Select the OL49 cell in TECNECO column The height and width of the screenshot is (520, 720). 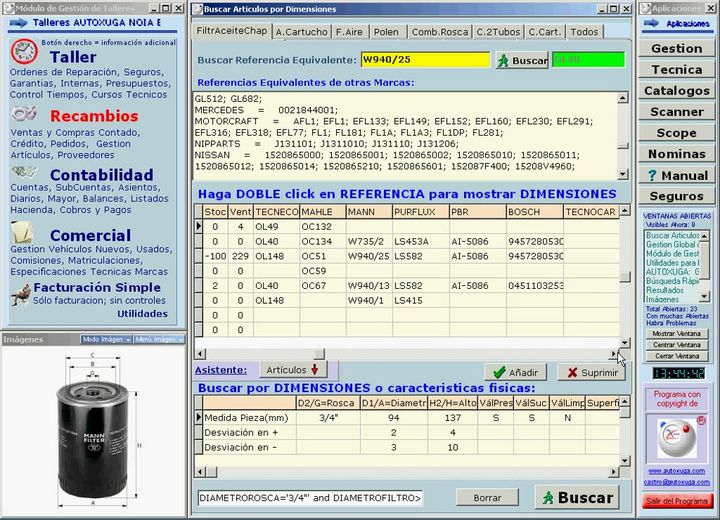(x=276, y=226)
